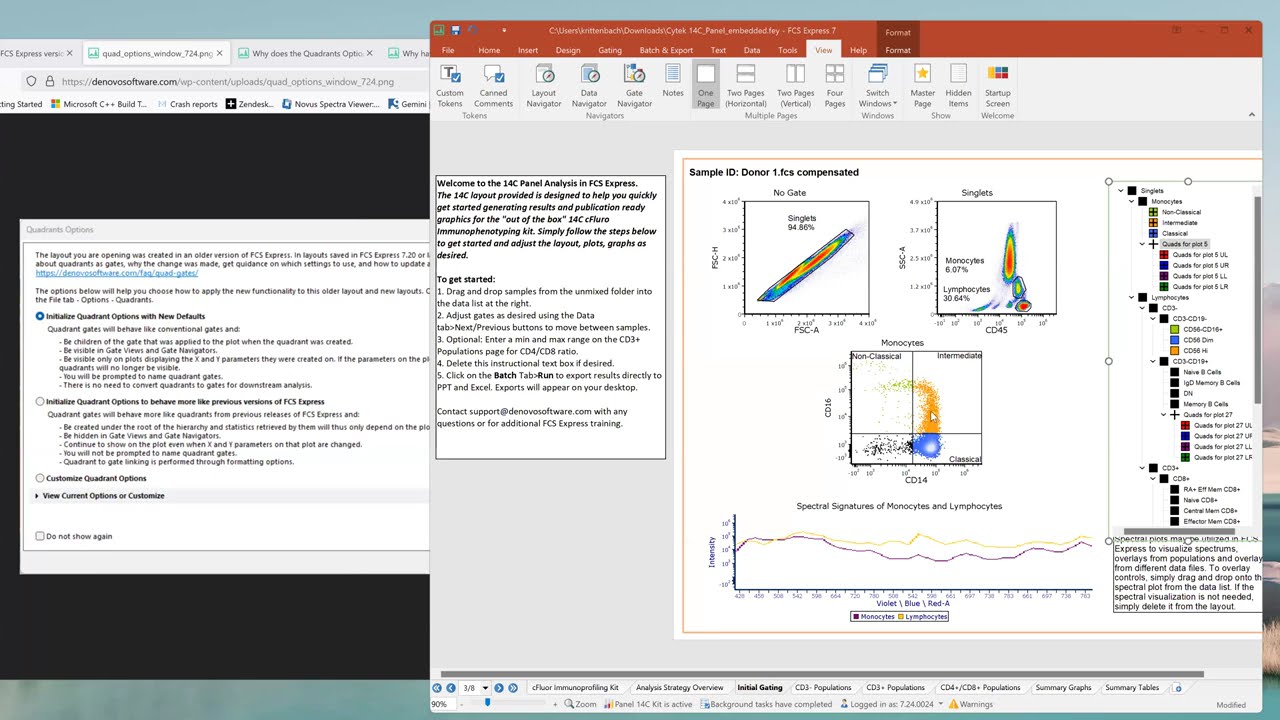Image resolution: width=1280 pixels, height=720 pixels.
Task: Switch to CD3+ Populations page tab
Action: [x=894, y=688]
